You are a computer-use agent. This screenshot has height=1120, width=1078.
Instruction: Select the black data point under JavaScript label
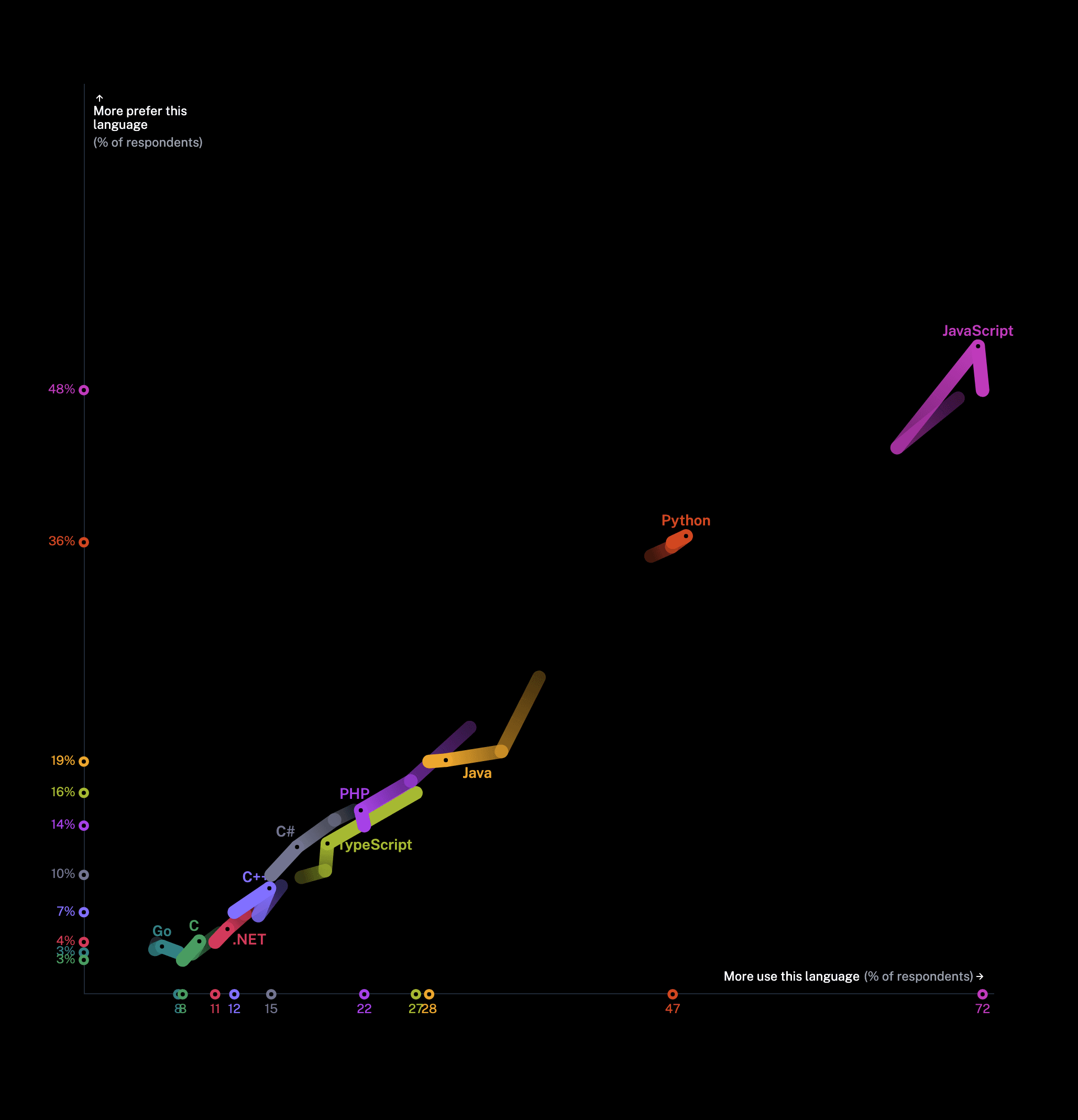click(x=977, y=346)
